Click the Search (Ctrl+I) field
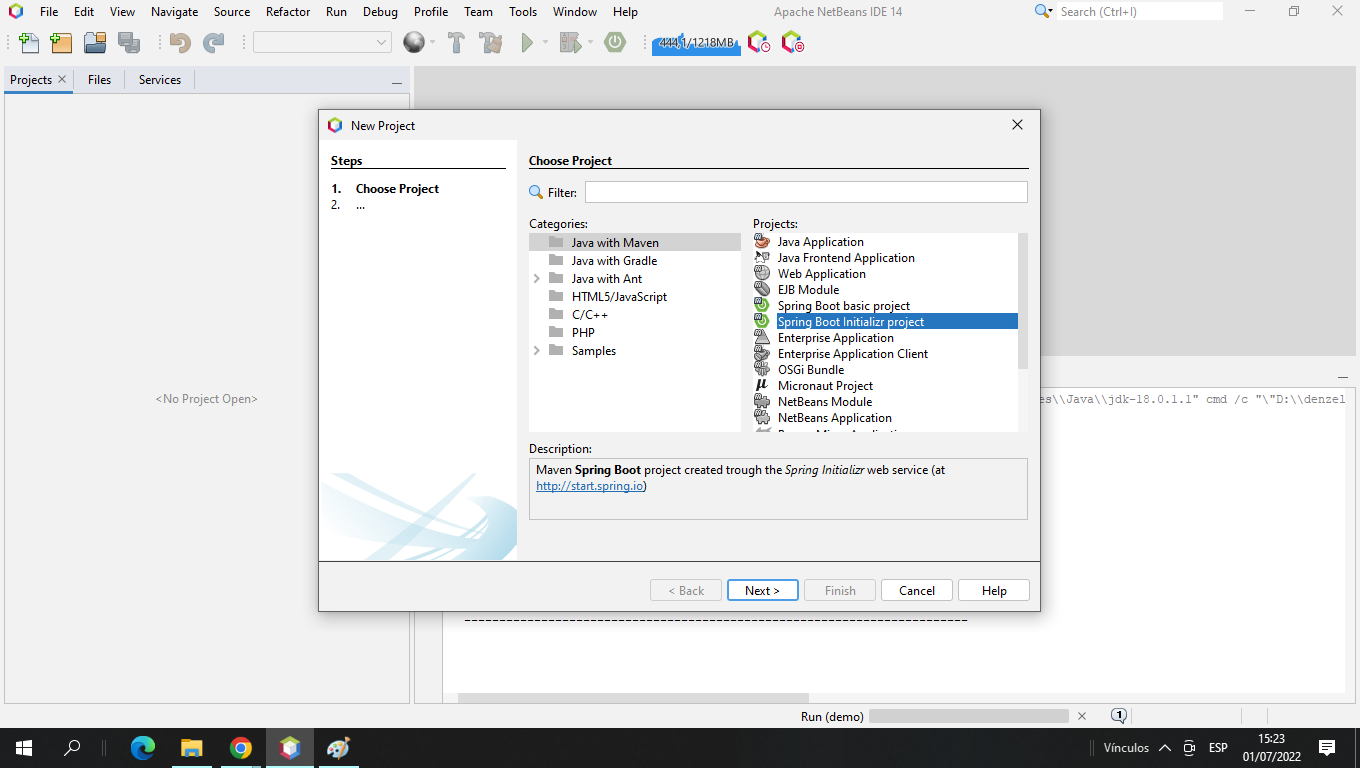 pos(1140,11)
